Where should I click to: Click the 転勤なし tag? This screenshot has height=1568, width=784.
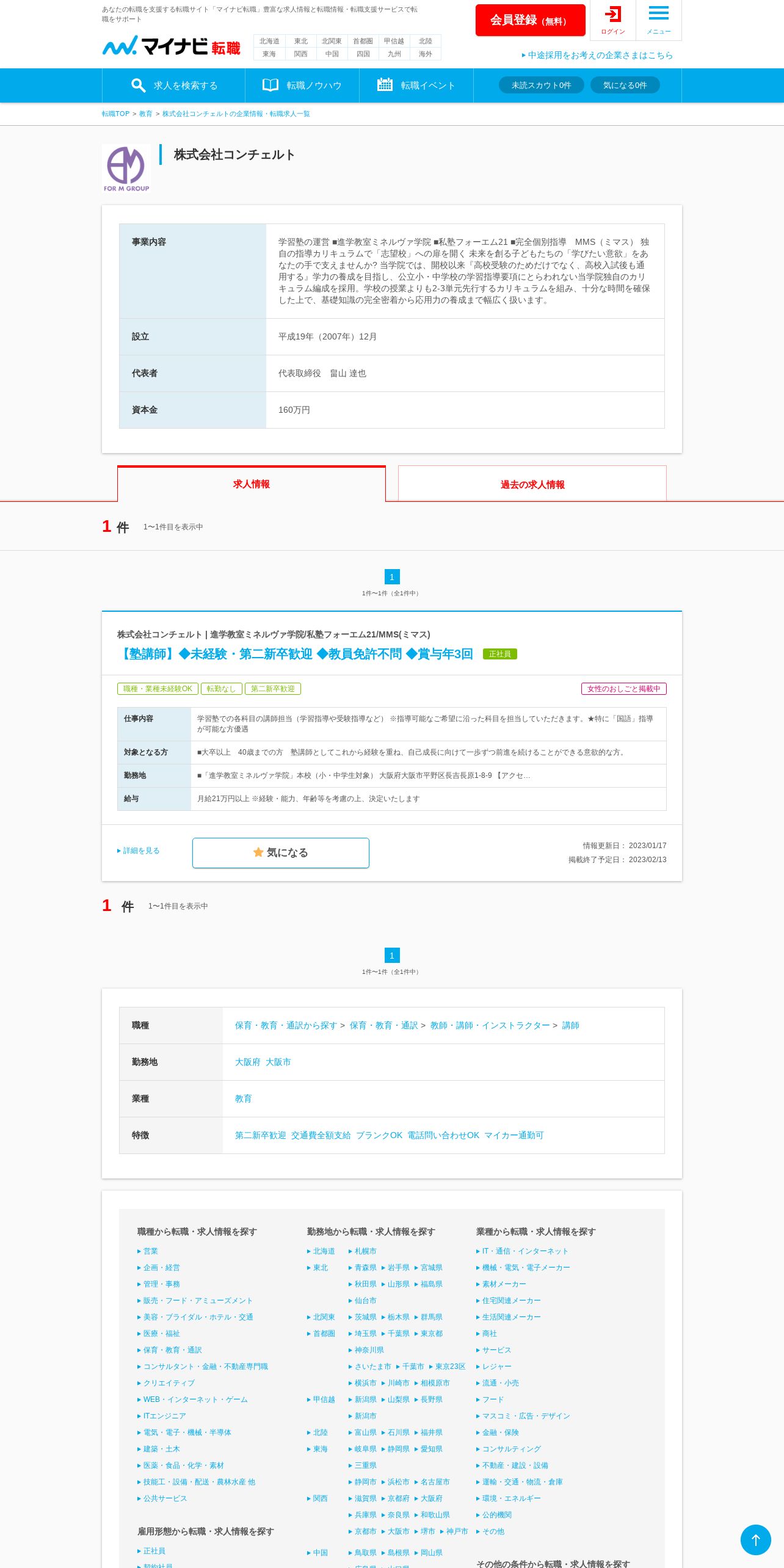coord(221,689)
